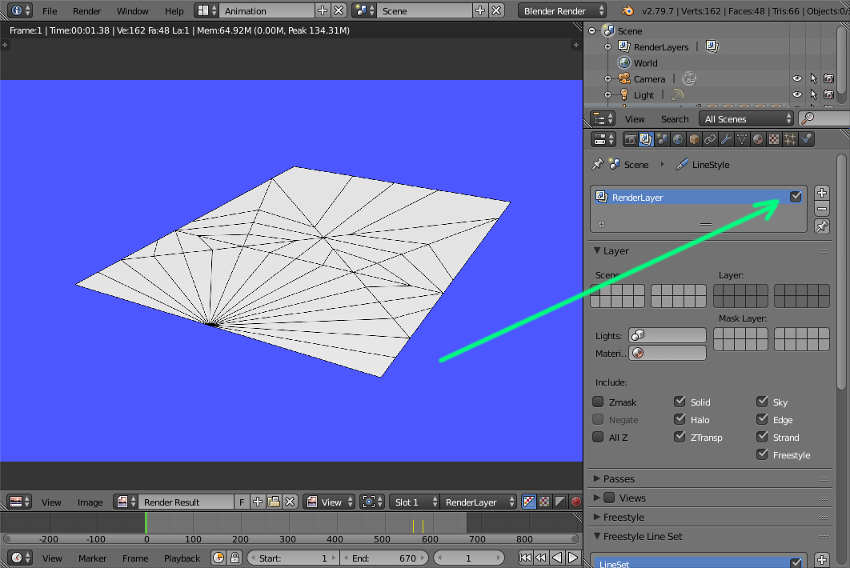Disable the RenderLayer use checkbox

click(795, 197)
